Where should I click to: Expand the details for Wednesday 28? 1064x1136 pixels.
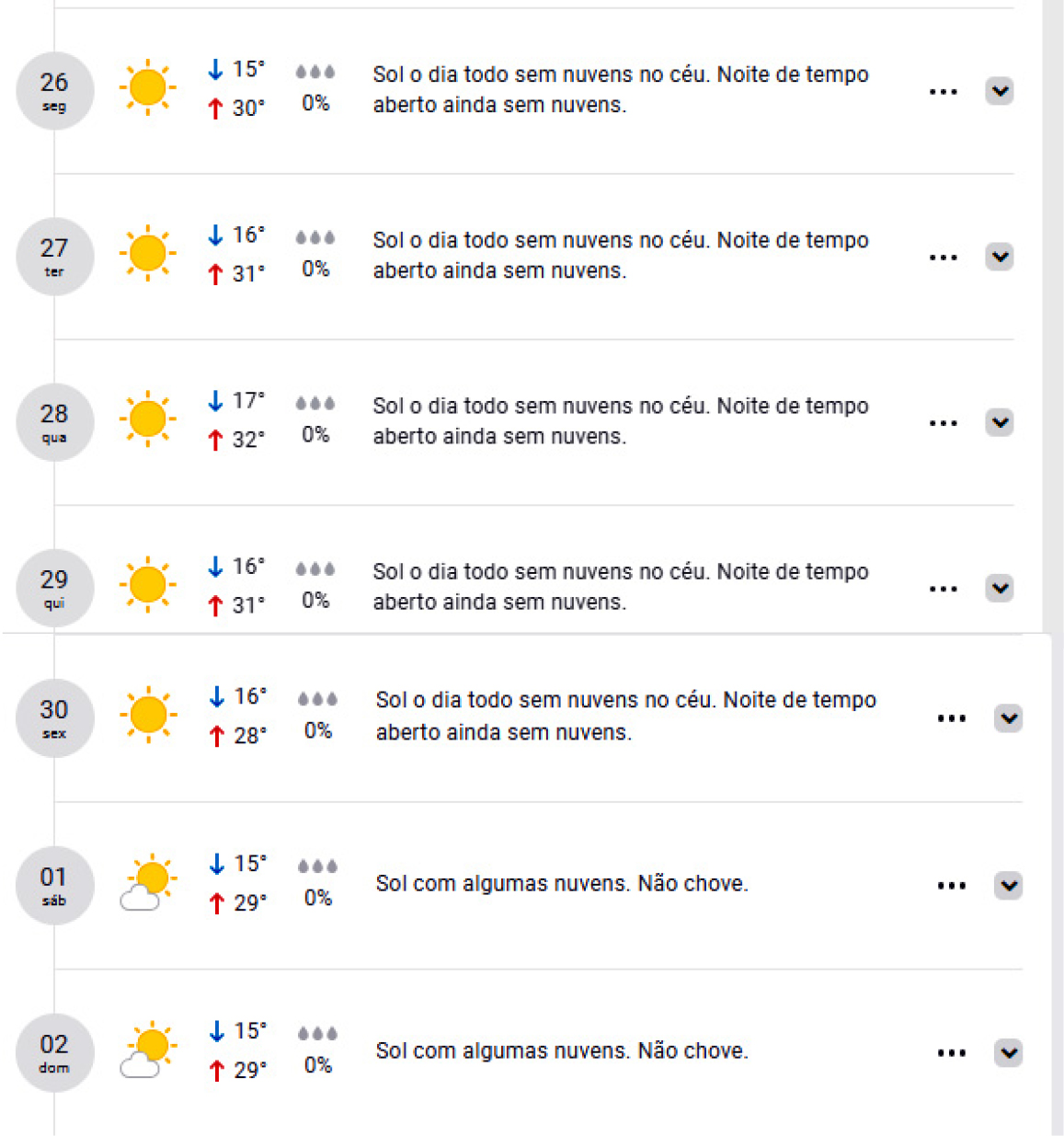tap(1000, 422)
